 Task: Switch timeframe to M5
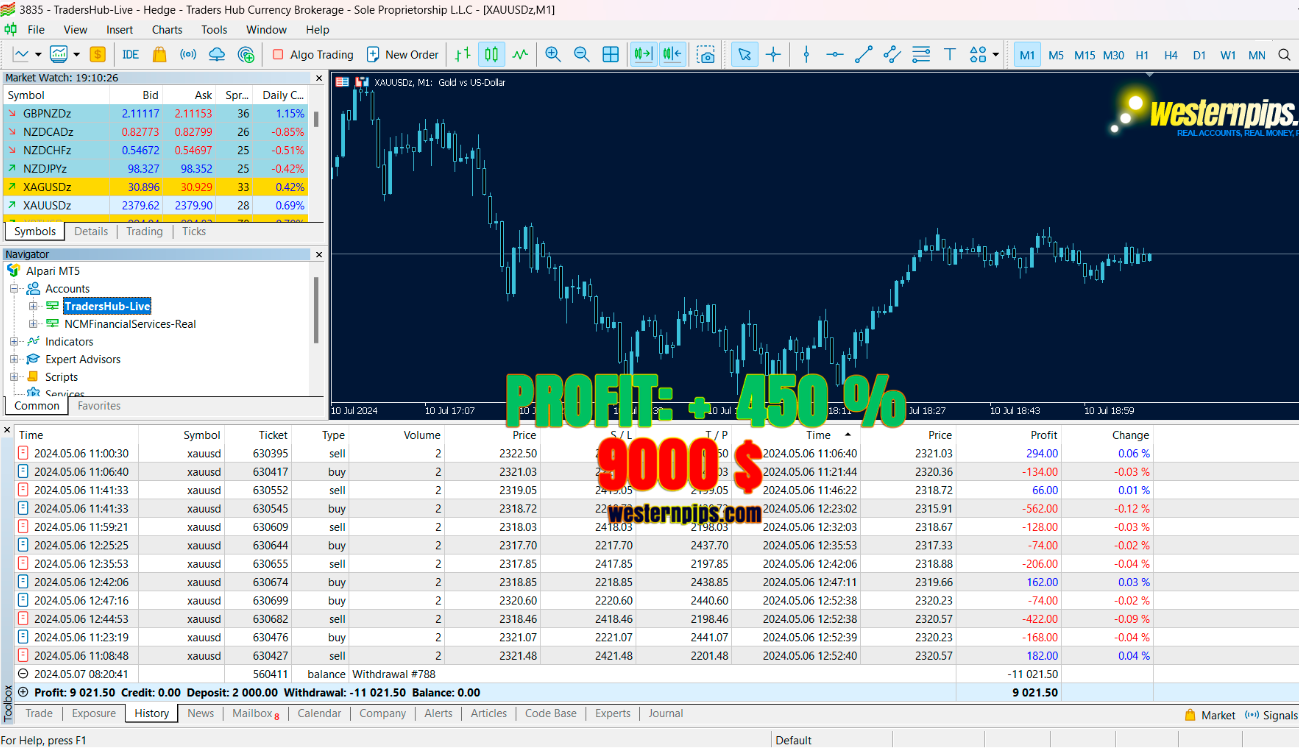pyautogui.click(x=1056, y=55)
